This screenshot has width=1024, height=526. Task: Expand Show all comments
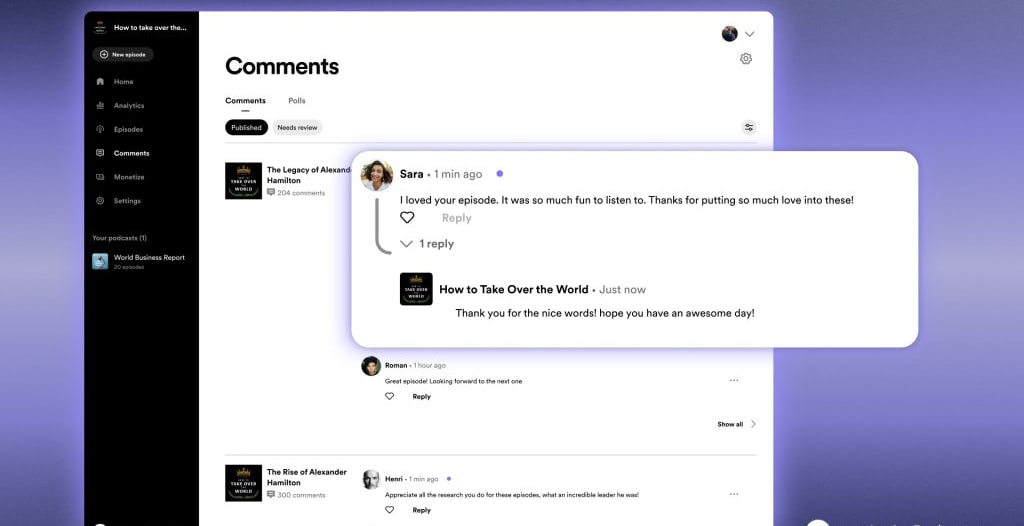(736, 424)
